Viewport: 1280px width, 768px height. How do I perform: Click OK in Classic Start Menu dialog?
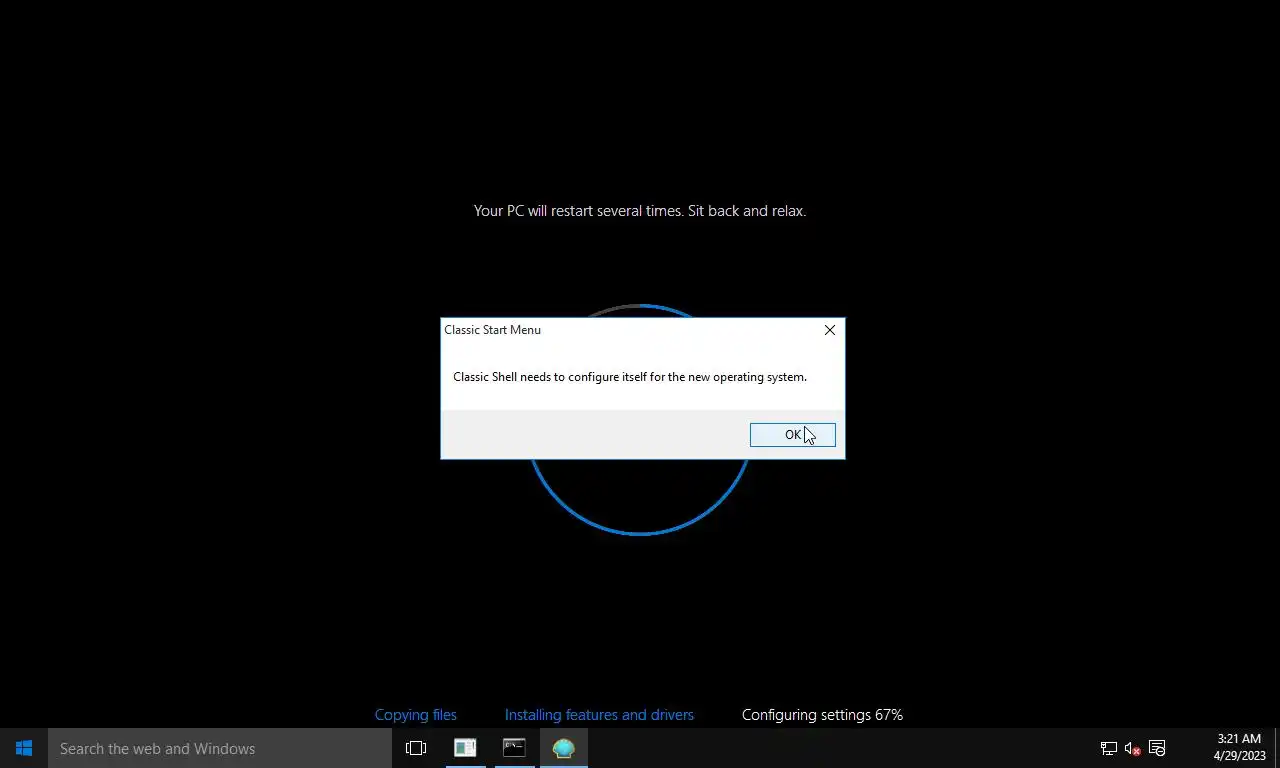click(792, 434)
